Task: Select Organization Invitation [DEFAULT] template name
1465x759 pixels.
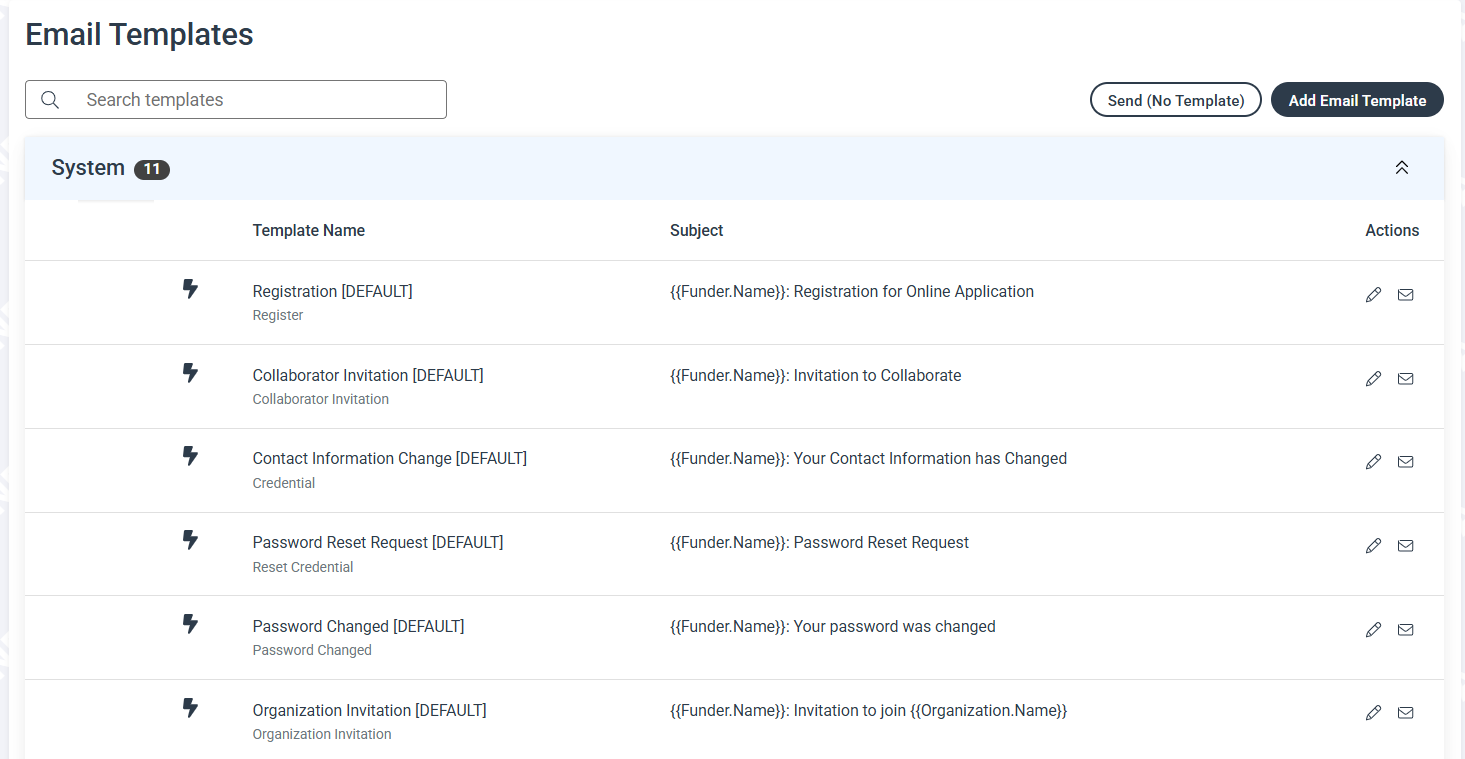Action: pyautogui.click(x=370, y=710)
